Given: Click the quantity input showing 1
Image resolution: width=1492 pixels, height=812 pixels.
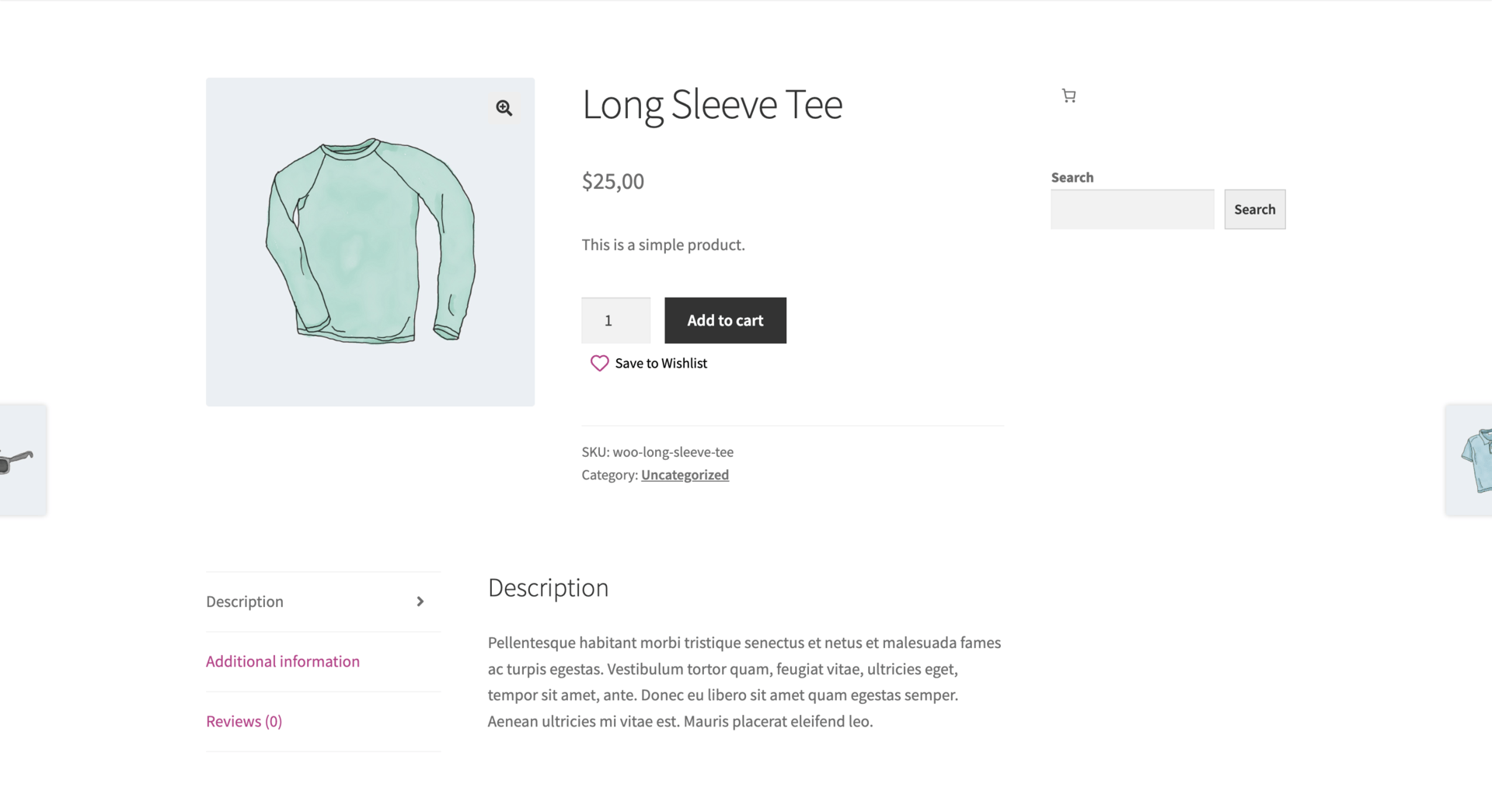Looking at the screenshot, I should (615, 320).
